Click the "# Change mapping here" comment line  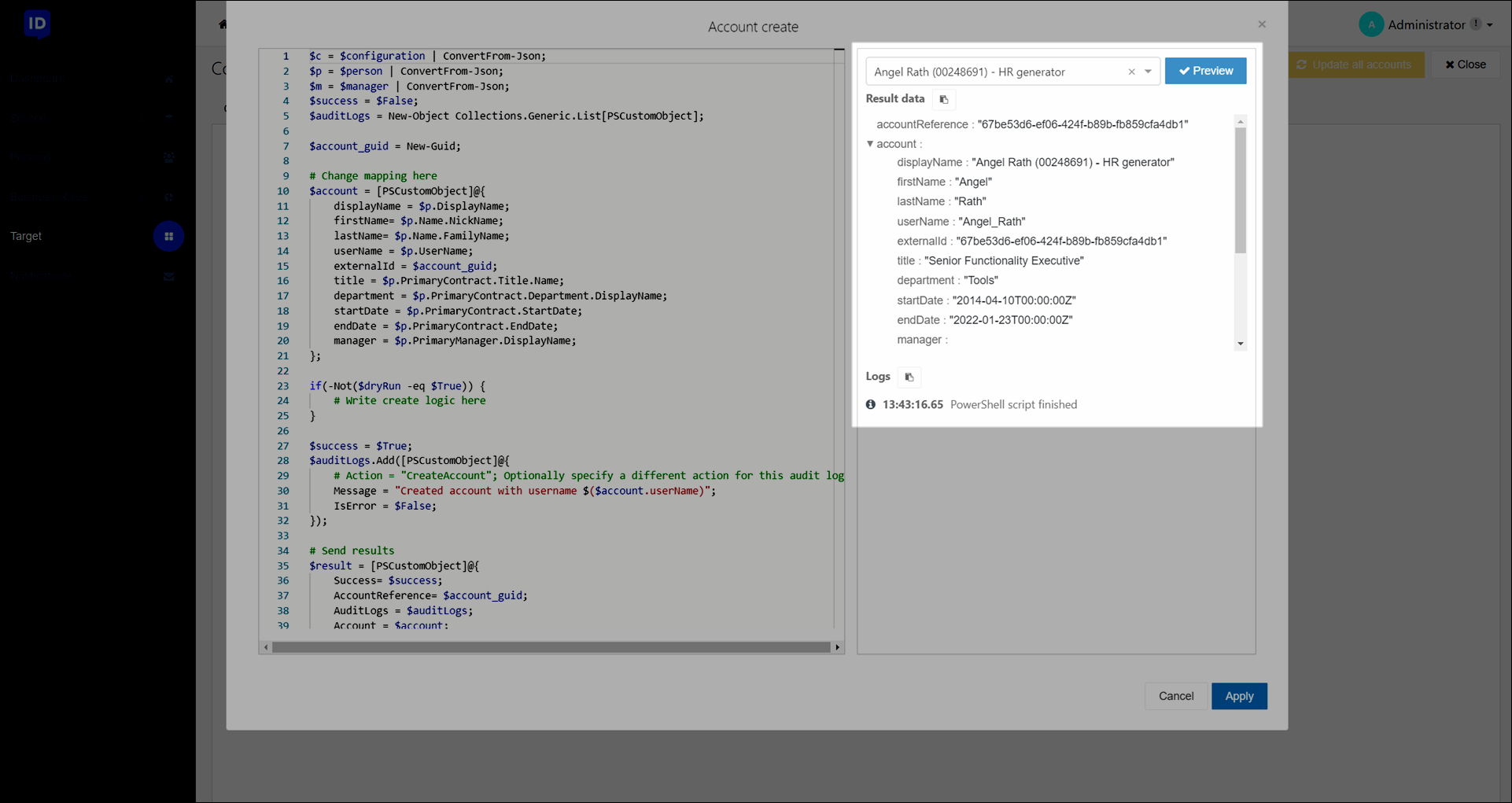tap(373, 175)
